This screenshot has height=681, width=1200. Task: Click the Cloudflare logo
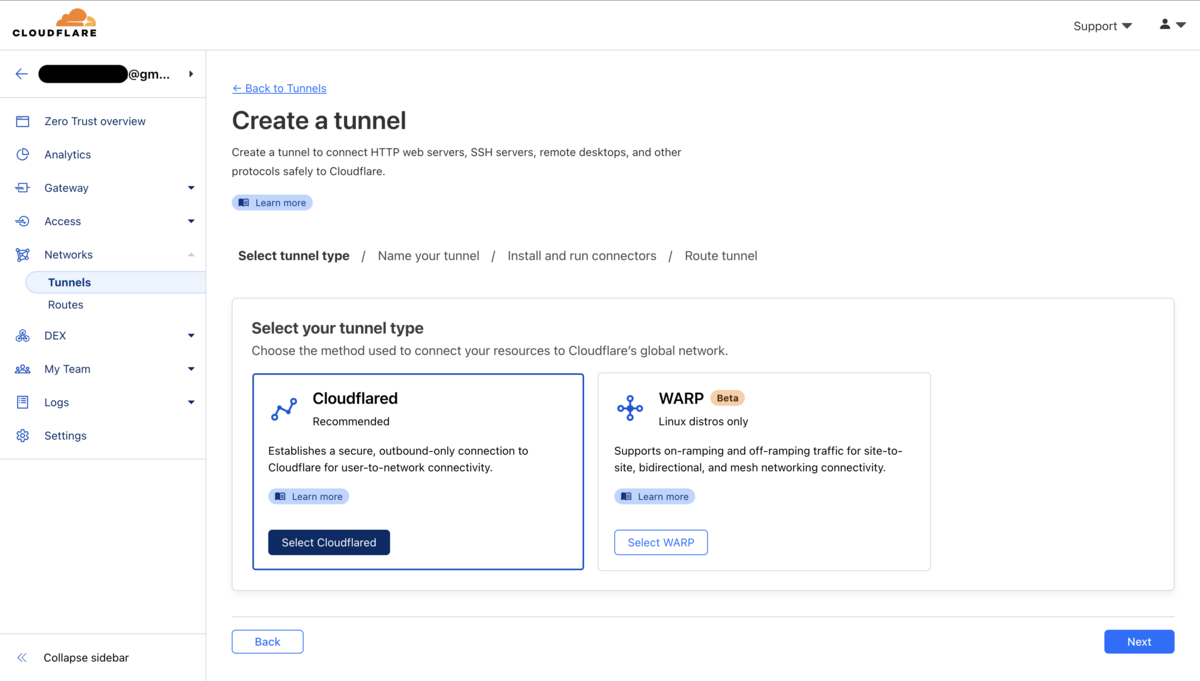click(x=55, y=23)
